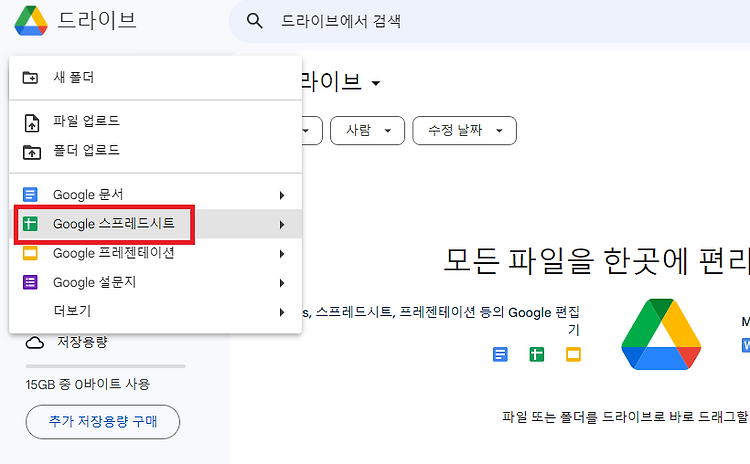The width and height of the screenshot is (750, 464).
Task: Click the small Sheets icon in welcome area
Action: coord(537,354)
